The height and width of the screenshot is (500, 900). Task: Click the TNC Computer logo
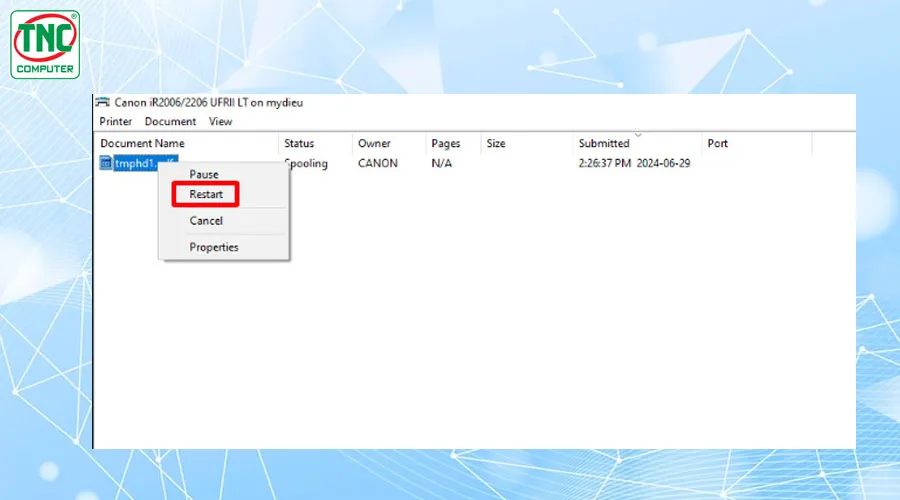pos(45,44)
